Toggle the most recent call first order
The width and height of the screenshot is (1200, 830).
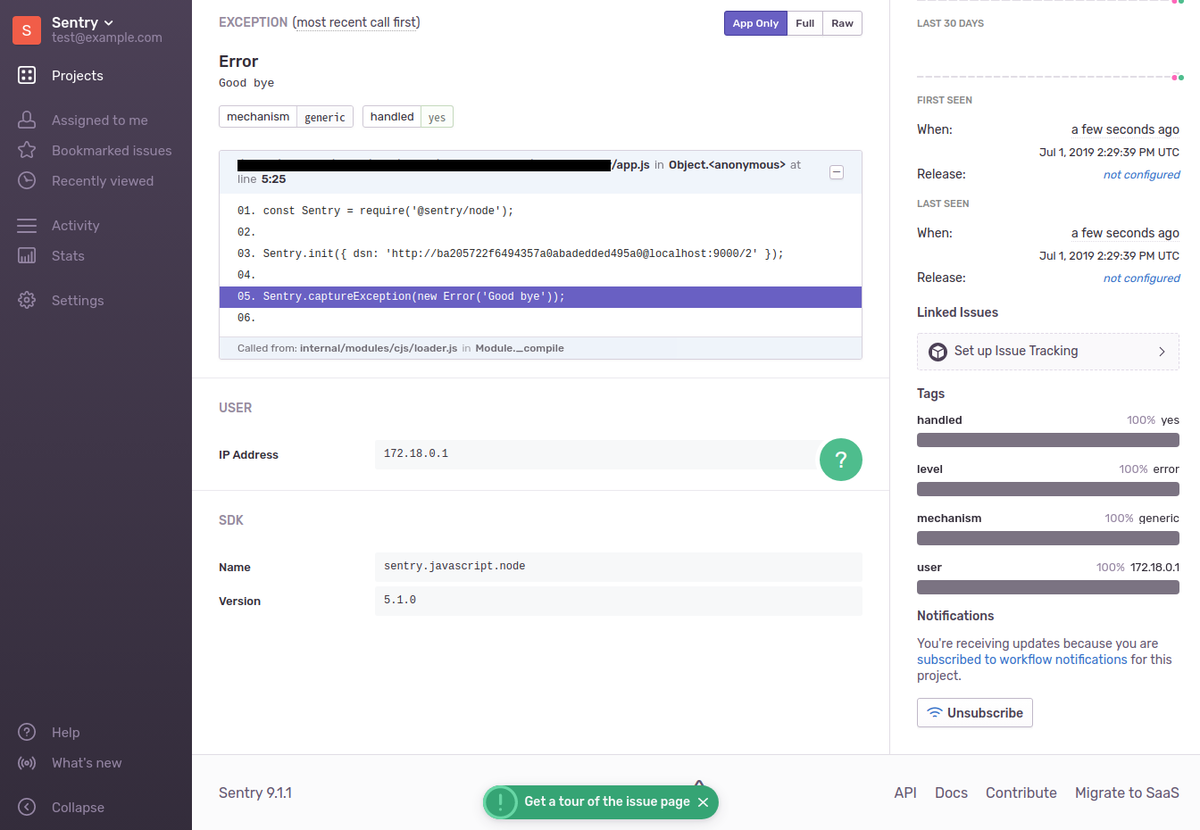point(356,22)
